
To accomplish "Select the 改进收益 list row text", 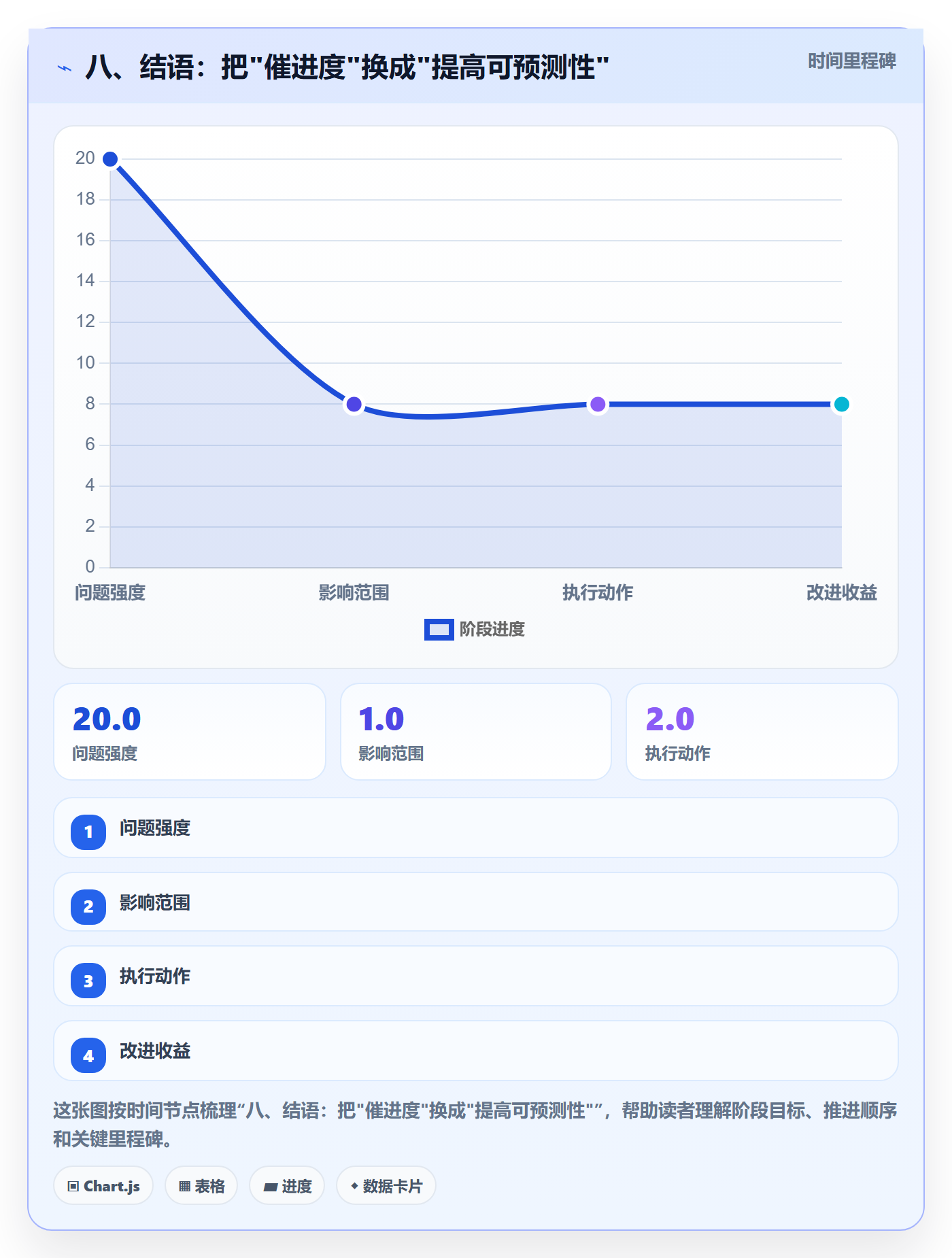I will pos(155,1051).
